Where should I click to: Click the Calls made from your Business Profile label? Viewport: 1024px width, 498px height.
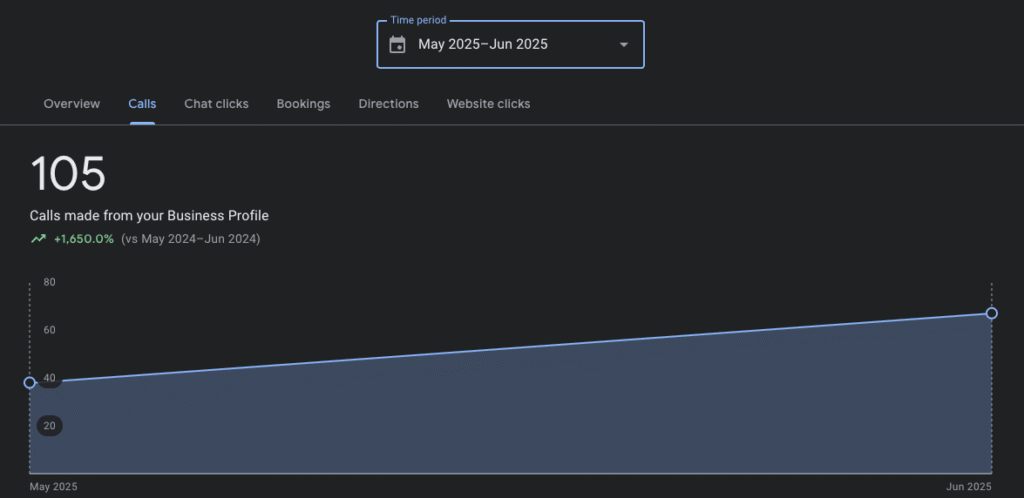pos(150,215)
